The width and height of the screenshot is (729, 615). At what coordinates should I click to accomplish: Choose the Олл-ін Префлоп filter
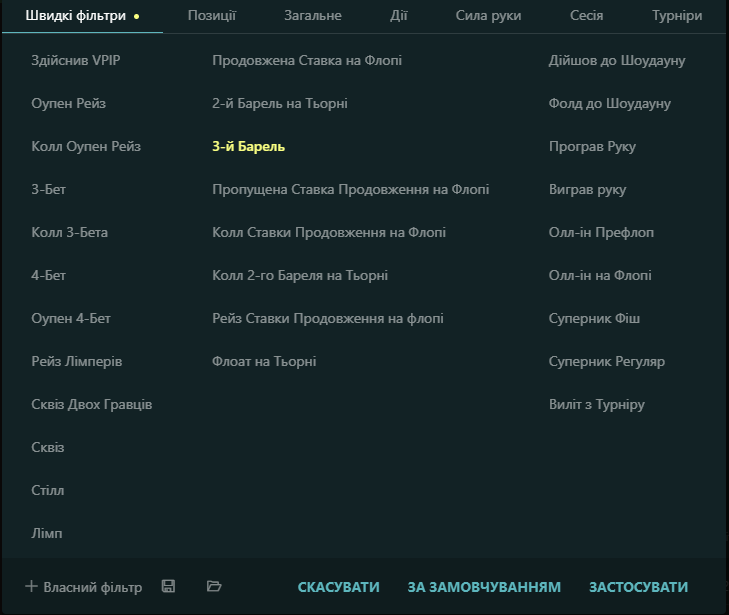click(601, 232)
